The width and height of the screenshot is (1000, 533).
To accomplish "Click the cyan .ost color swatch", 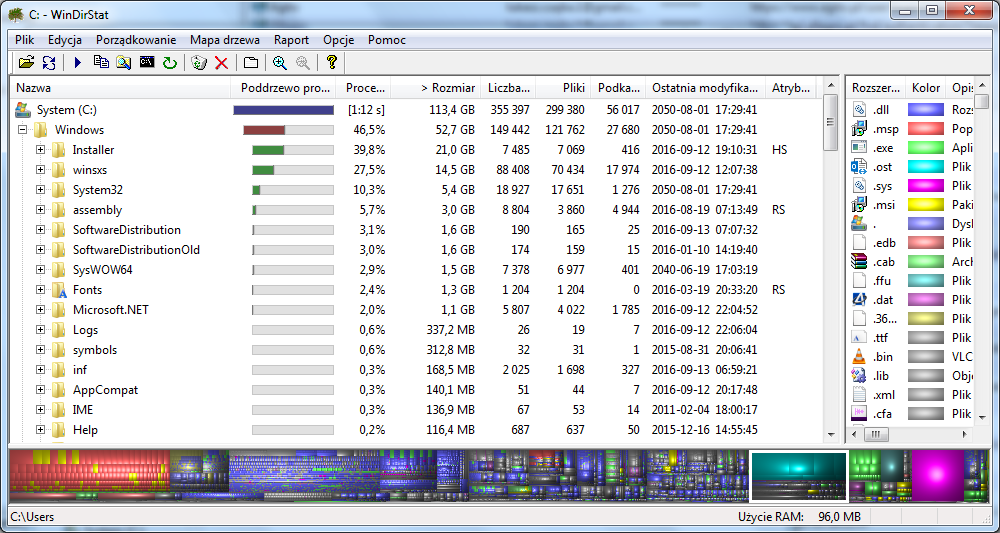I will pyautogui.click(x=925, y=167).
